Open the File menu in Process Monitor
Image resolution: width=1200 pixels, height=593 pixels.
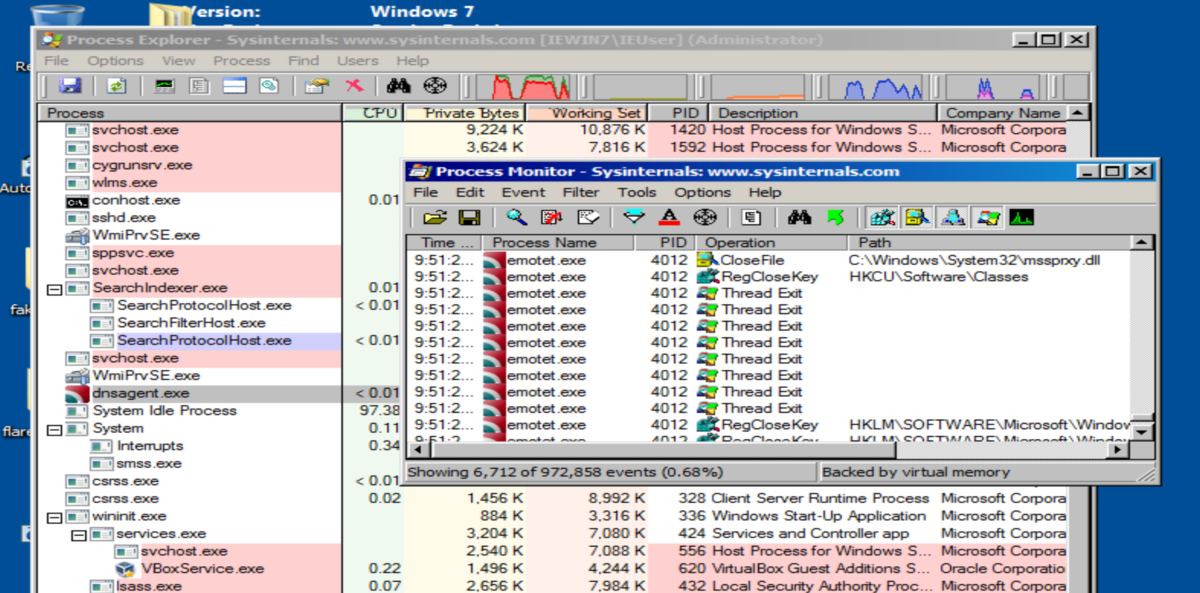(x=426, y=192)
